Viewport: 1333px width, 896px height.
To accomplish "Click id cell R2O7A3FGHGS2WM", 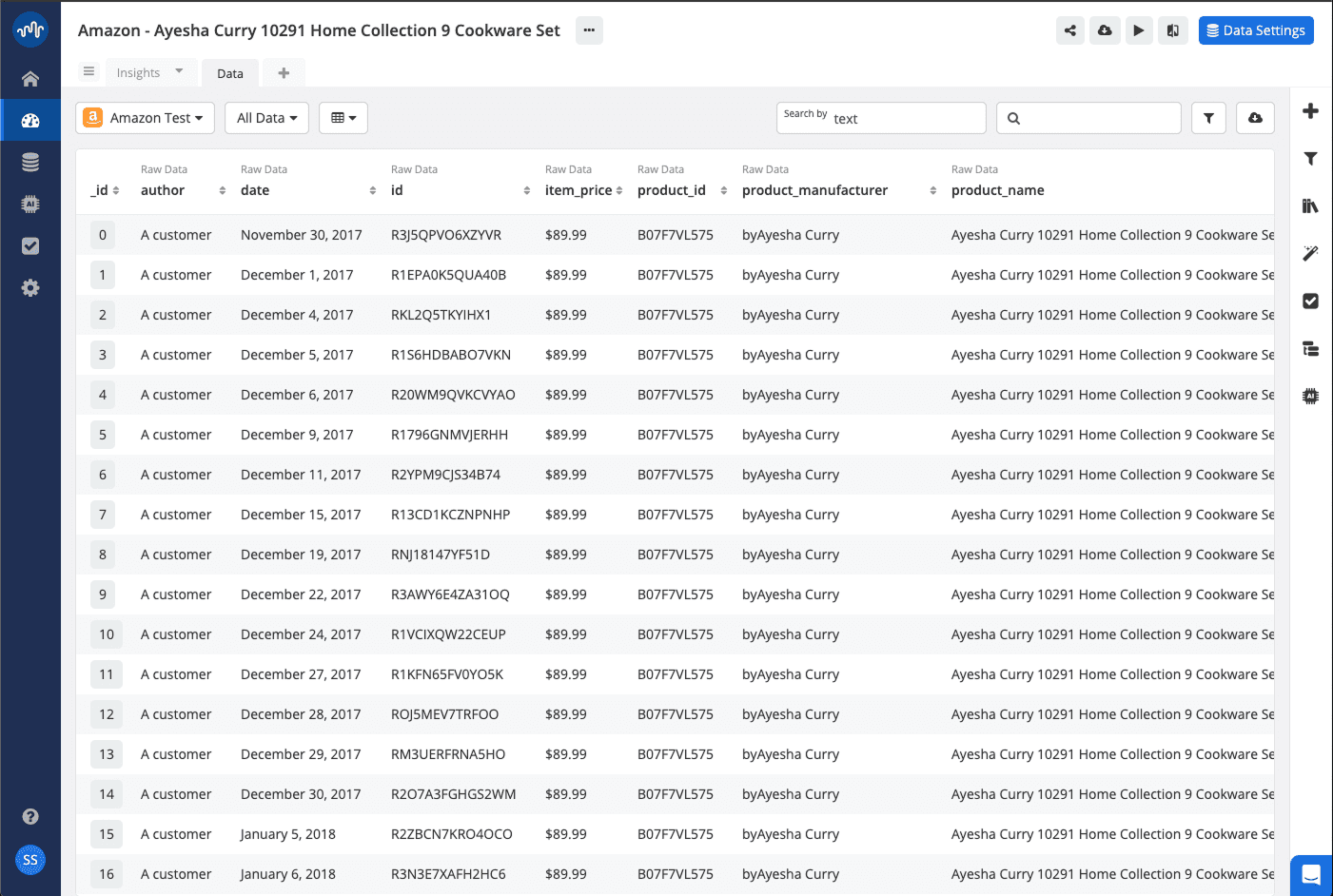I will coord(453,794).
